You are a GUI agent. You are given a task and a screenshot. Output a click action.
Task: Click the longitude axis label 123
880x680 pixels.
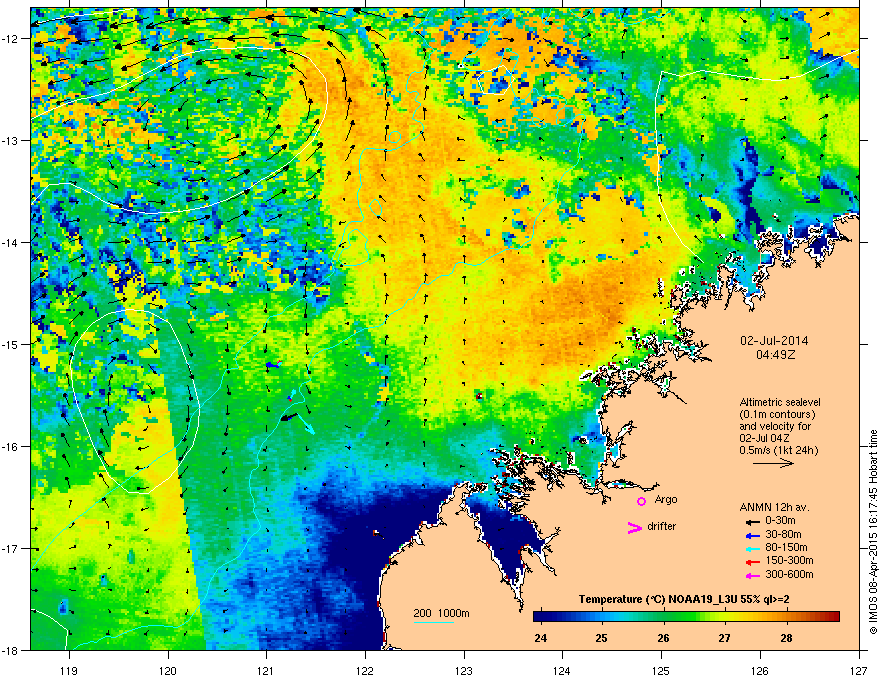(x=464, y=670)
